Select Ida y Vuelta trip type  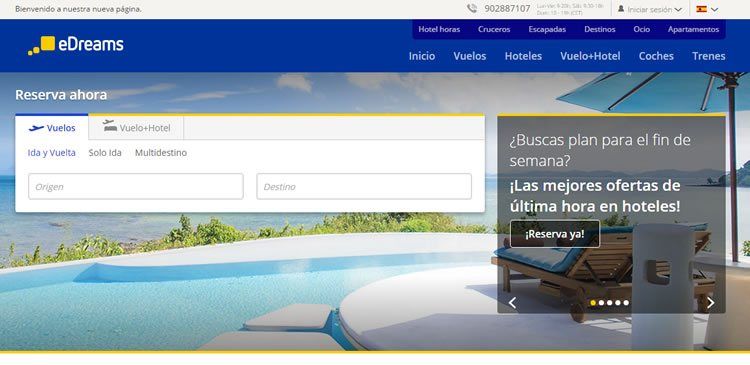click(52, 153)
